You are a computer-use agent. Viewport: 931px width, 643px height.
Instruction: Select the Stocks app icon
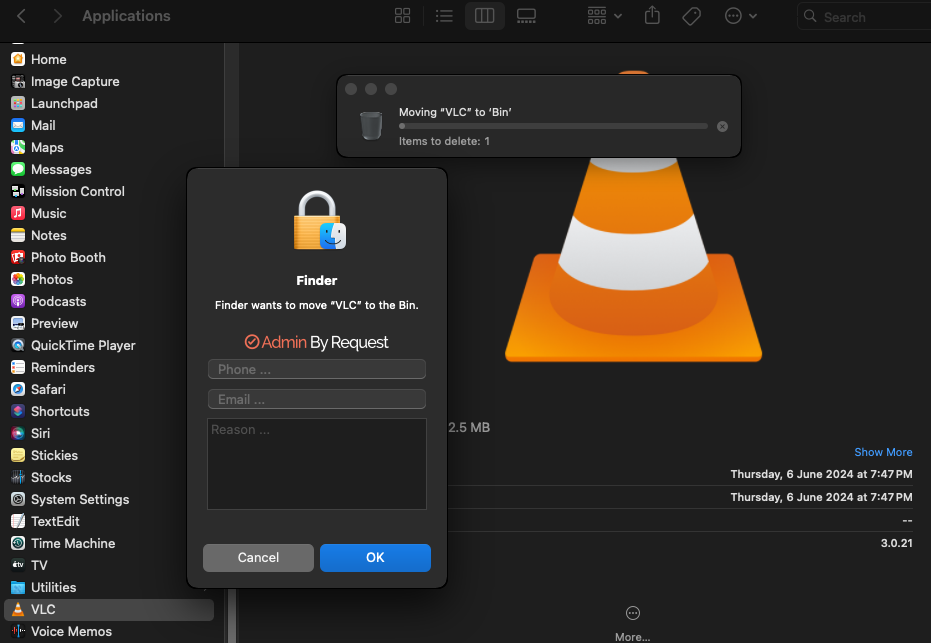point(18,477)
